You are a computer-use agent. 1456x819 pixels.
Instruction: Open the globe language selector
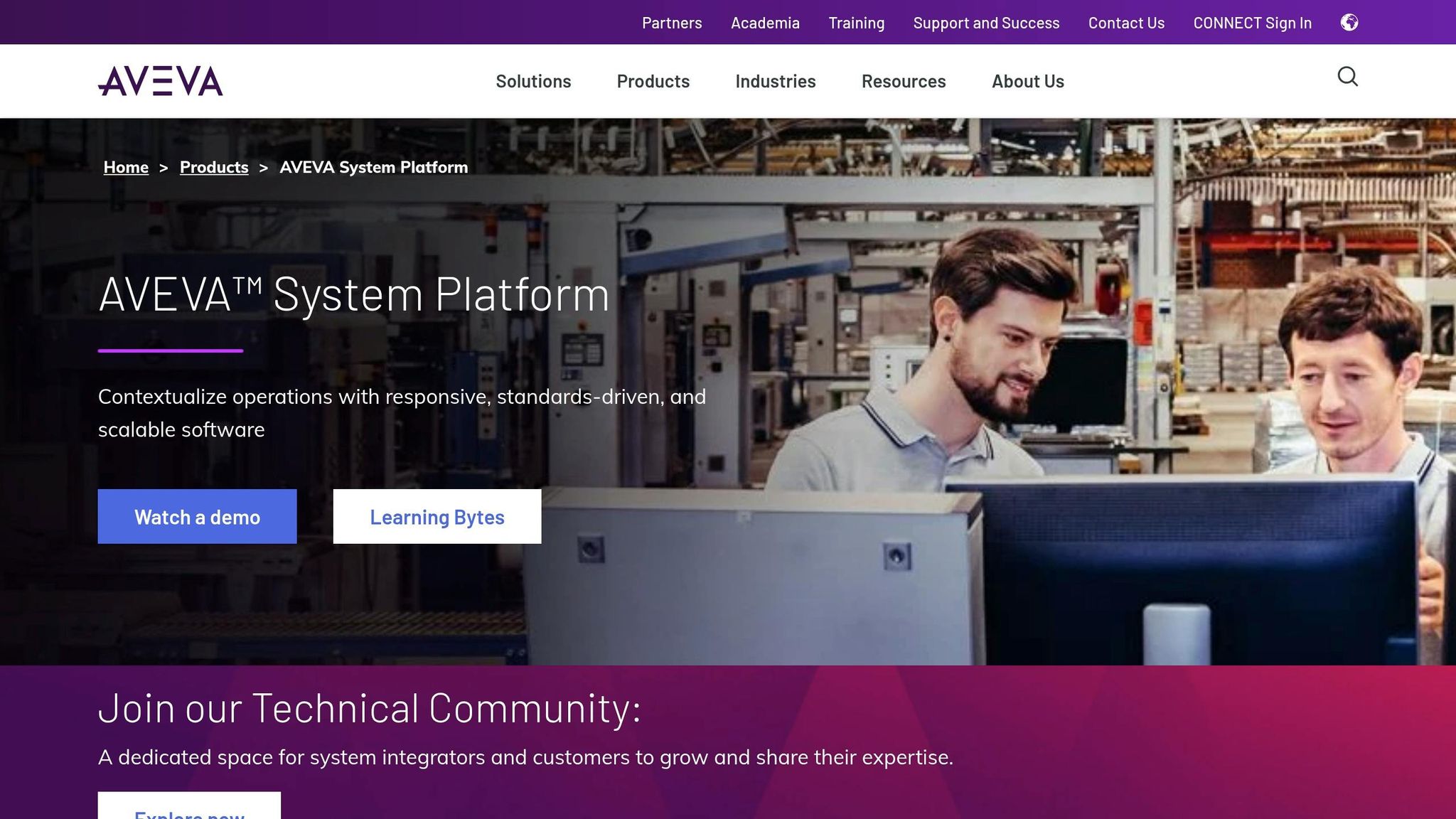tap(1349, 23)
